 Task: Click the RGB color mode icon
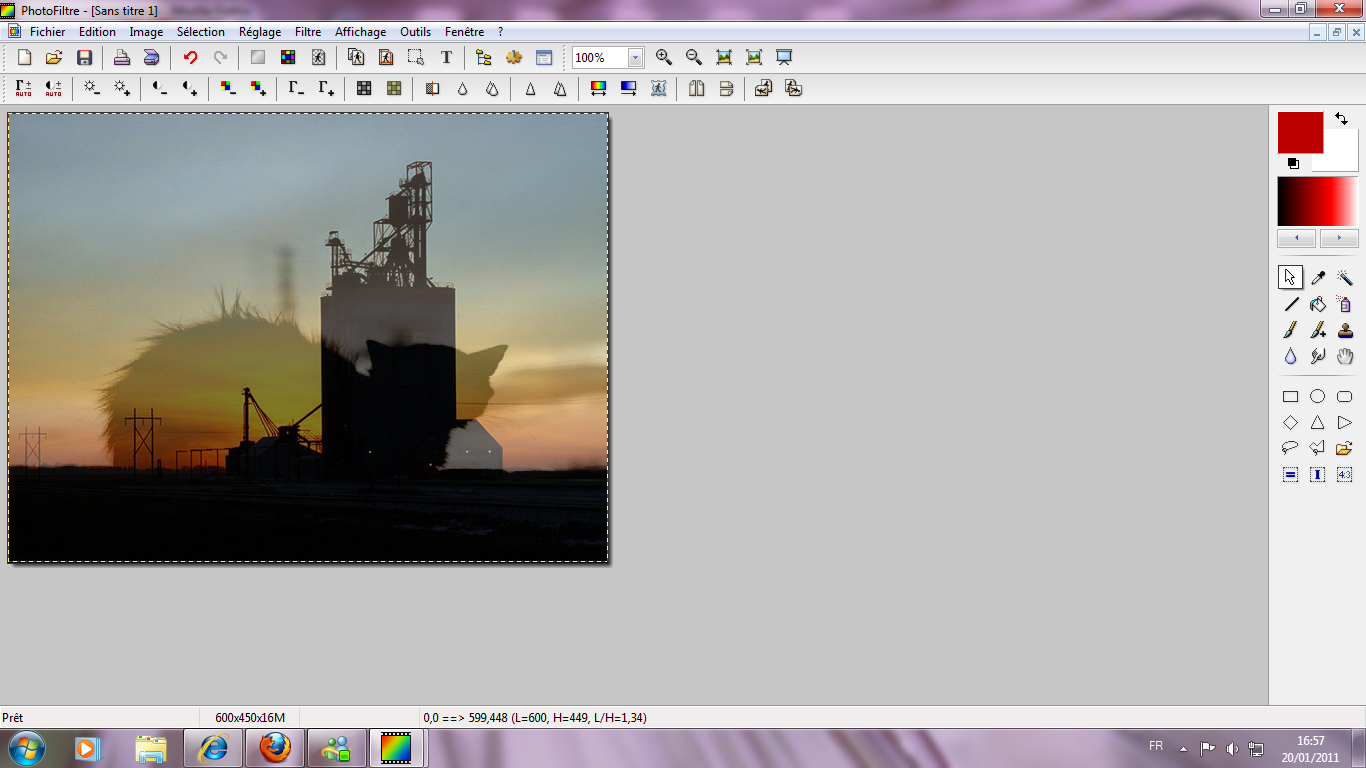click(288, 58)
